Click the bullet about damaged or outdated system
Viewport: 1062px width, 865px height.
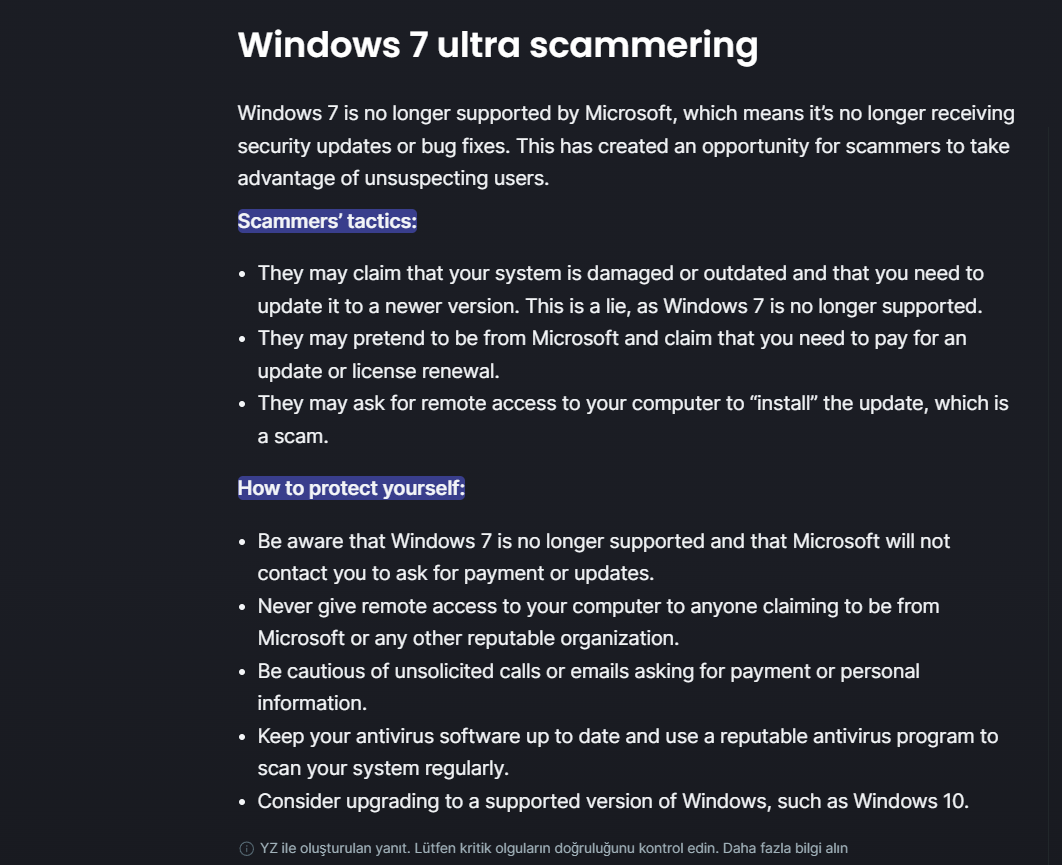[620, 289]
